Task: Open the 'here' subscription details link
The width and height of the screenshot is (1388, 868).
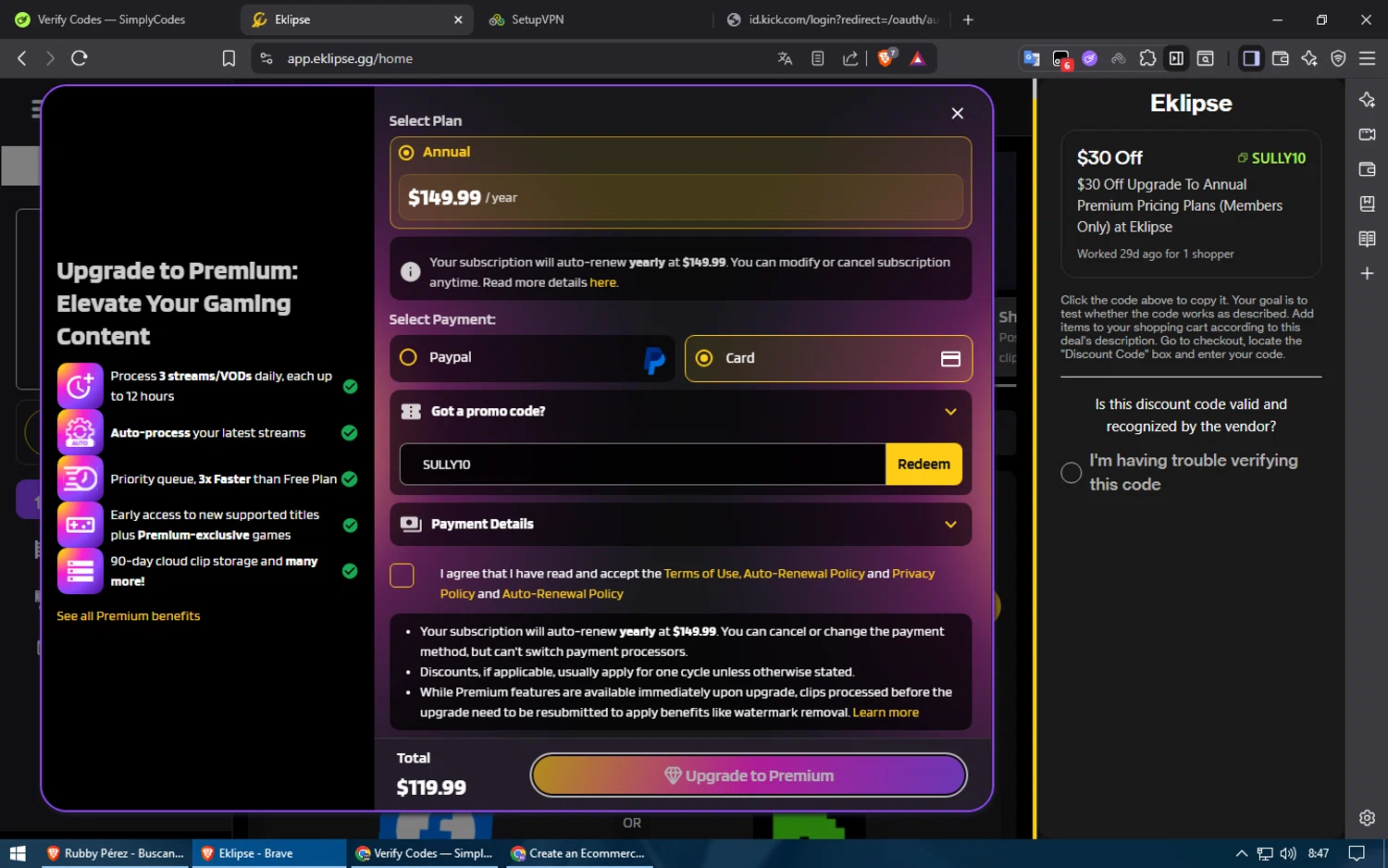Action: (x=602, y=283)
